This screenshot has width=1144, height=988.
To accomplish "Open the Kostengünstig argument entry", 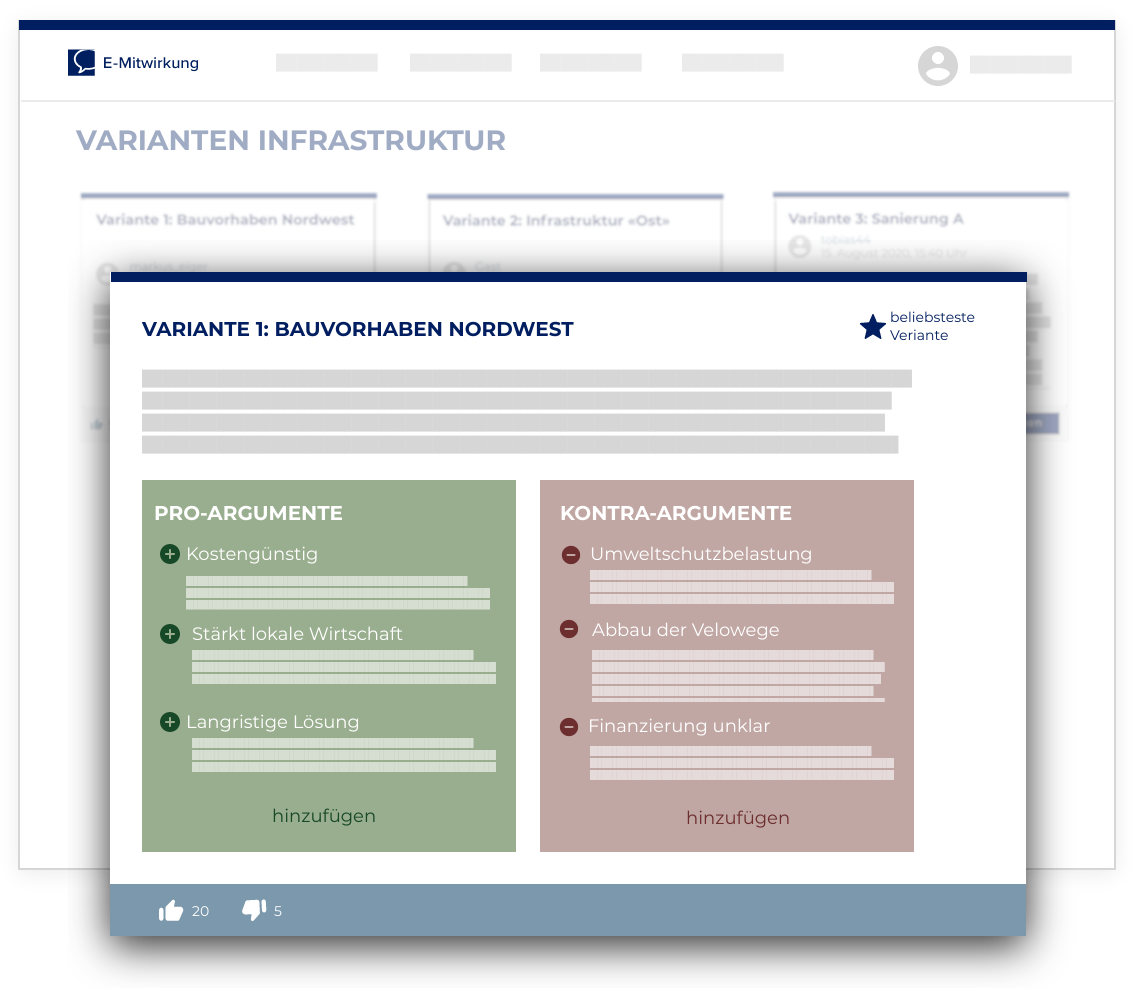I will [251, 552].
